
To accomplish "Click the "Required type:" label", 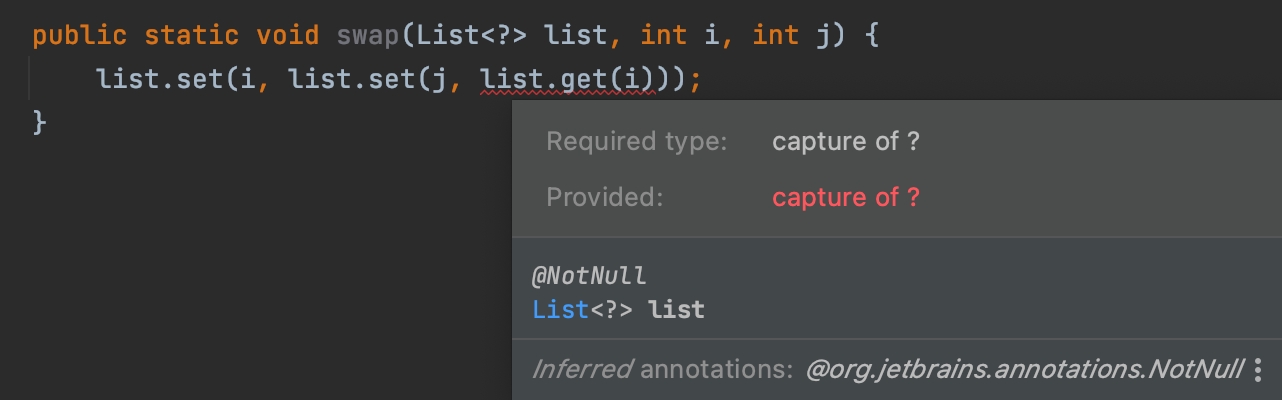I will [637, 142].
